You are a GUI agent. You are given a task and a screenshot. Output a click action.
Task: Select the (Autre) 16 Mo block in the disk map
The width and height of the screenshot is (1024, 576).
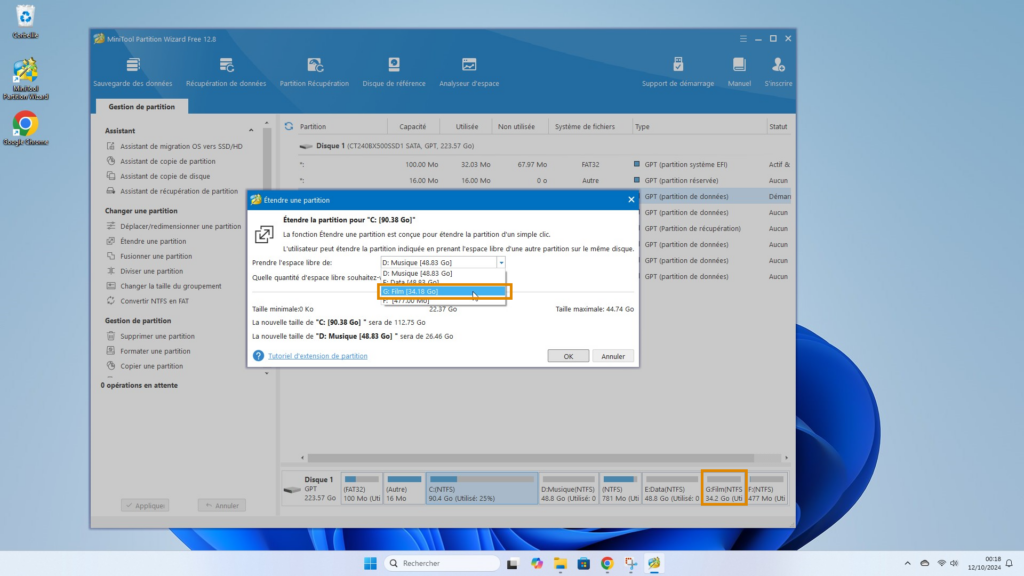pyautogui.click(x=404, y=488)
